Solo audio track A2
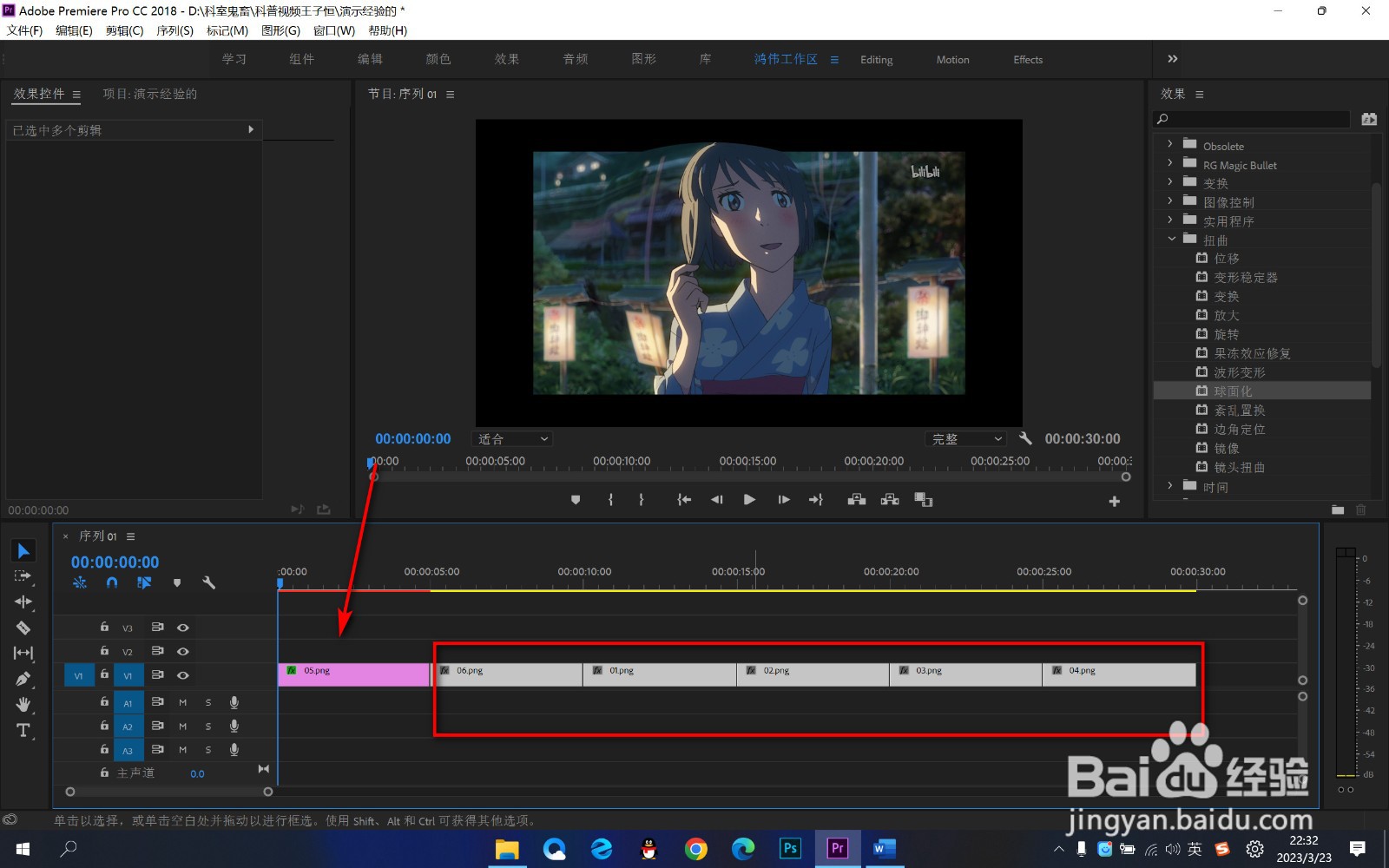The height and width of the screenshot is (868, 1389). (x=208, y=726)
